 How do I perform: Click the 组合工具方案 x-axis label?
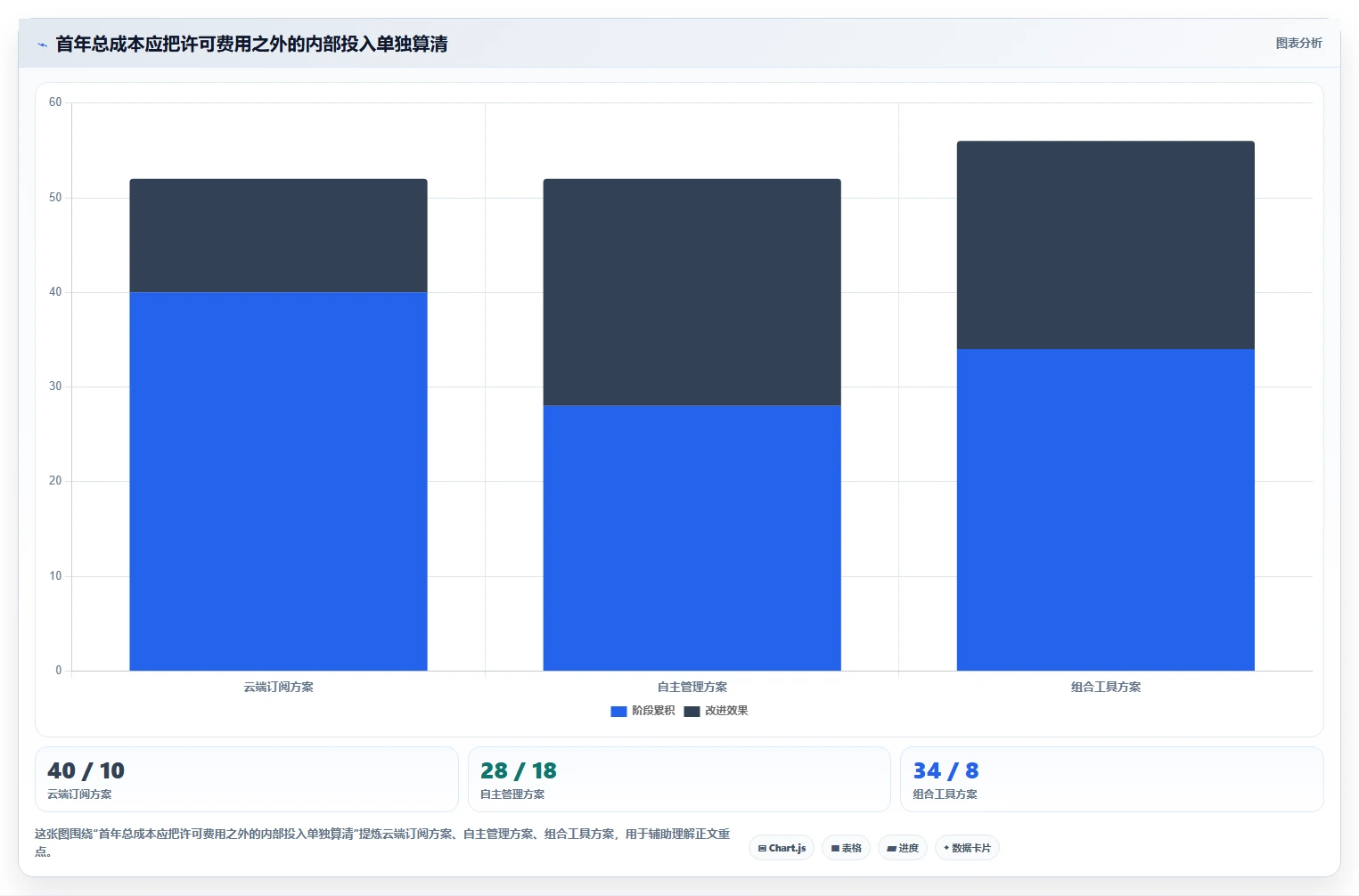tap(1105, 687)
